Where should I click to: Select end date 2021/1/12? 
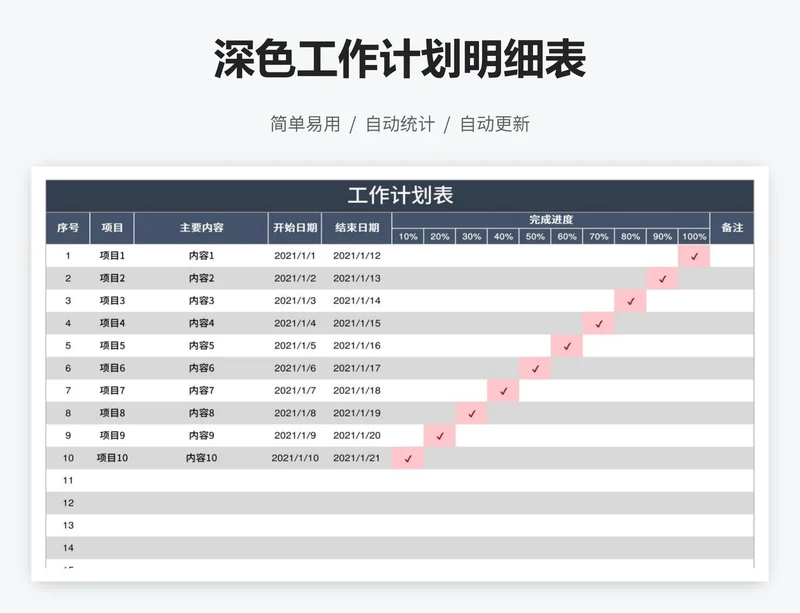point(357,256)
